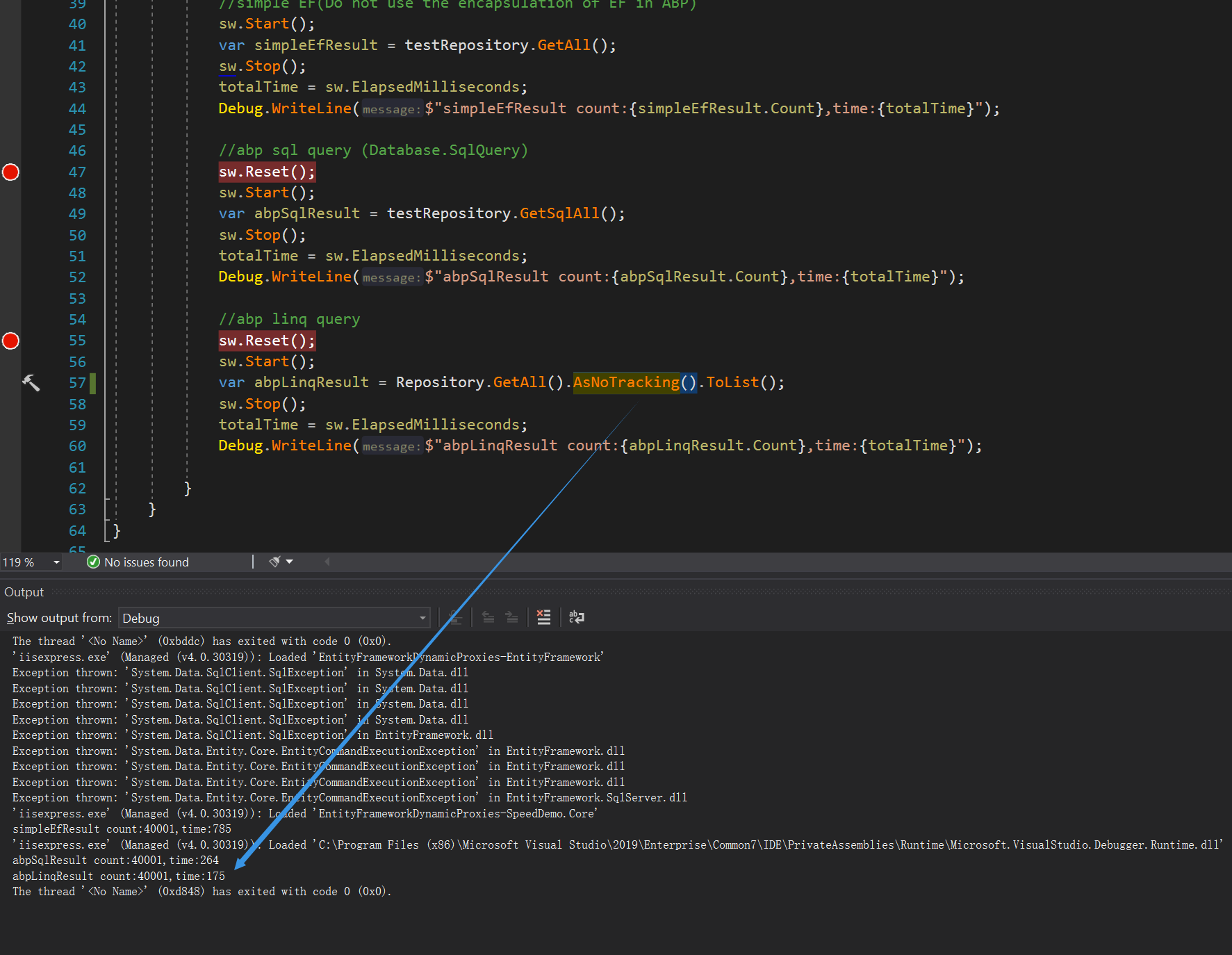This screenshot has height=955, width=1232.
Task: Remove the breakpoint on line 55
Action: click(x=10, y=341)
